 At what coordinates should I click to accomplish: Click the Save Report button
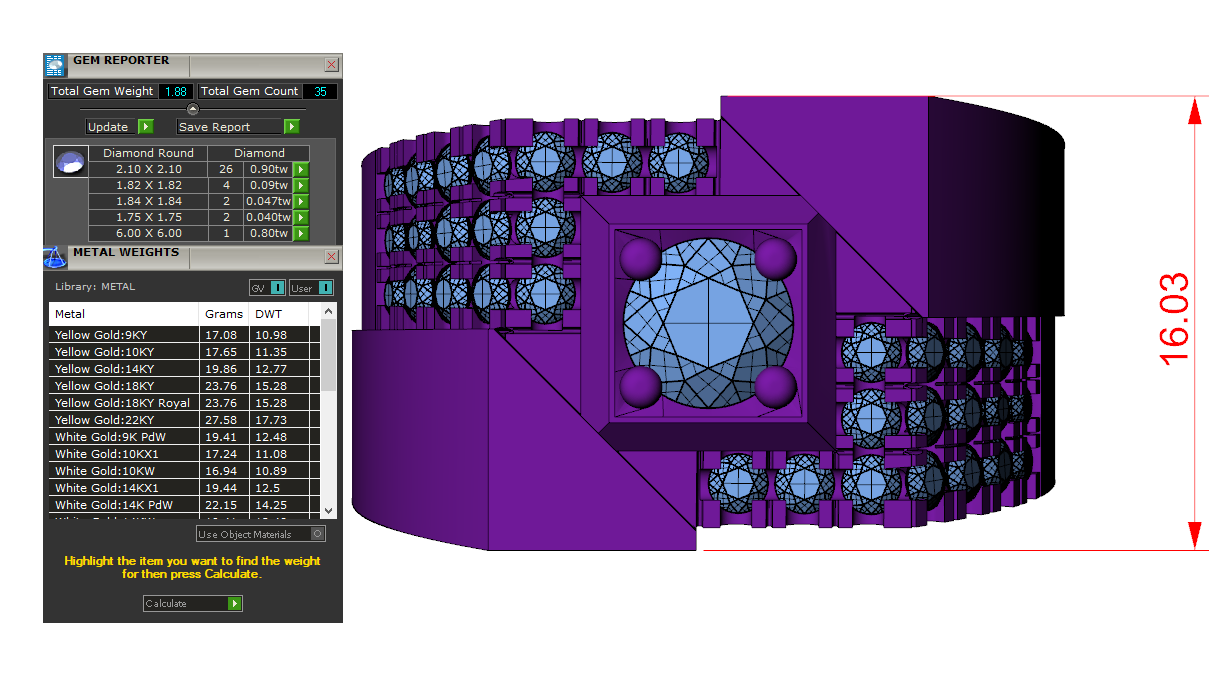(229, 127)
